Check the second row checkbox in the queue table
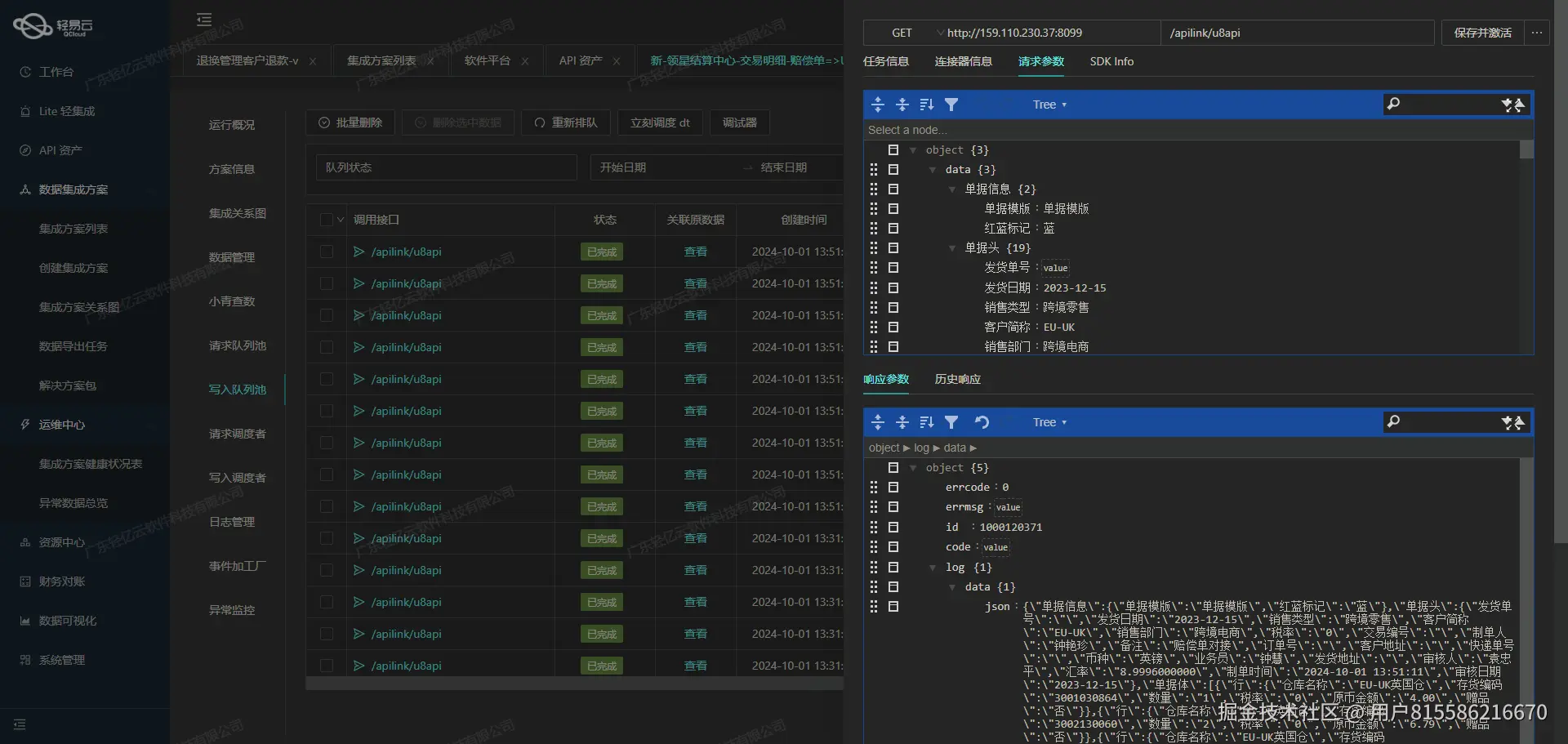This screenshot has width=1568, height=744. pyautogui.click(x=327, y=283)
